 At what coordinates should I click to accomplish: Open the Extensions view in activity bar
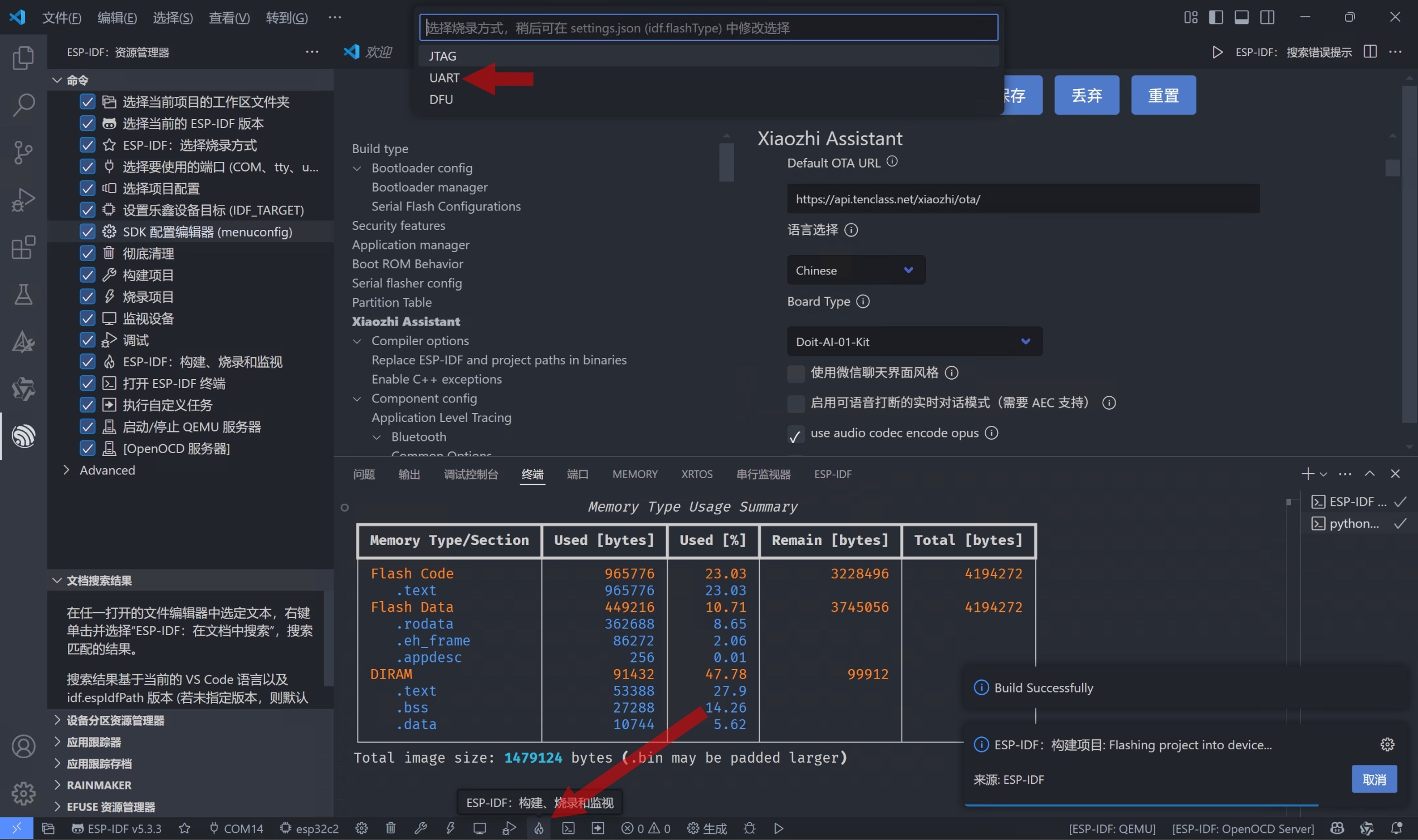click(23, 247)
